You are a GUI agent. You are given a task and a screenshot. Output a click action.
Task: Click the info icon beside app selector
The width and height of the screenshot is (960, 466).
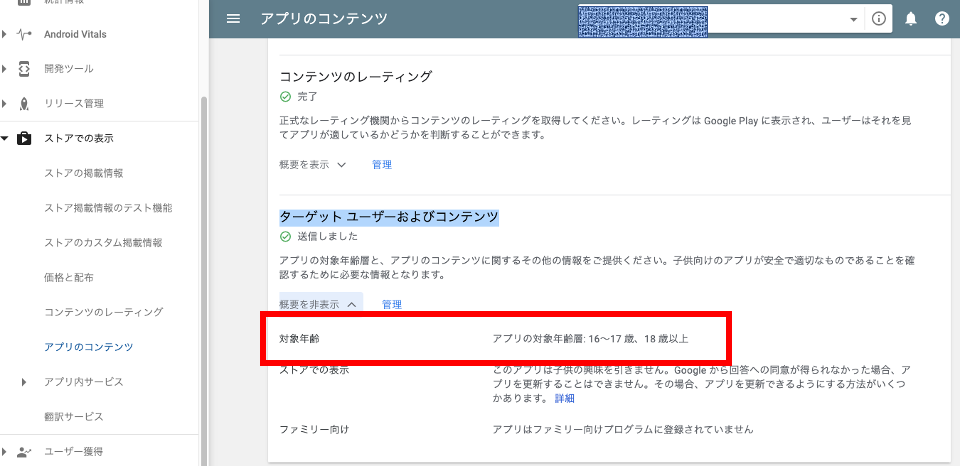(879, 19)
